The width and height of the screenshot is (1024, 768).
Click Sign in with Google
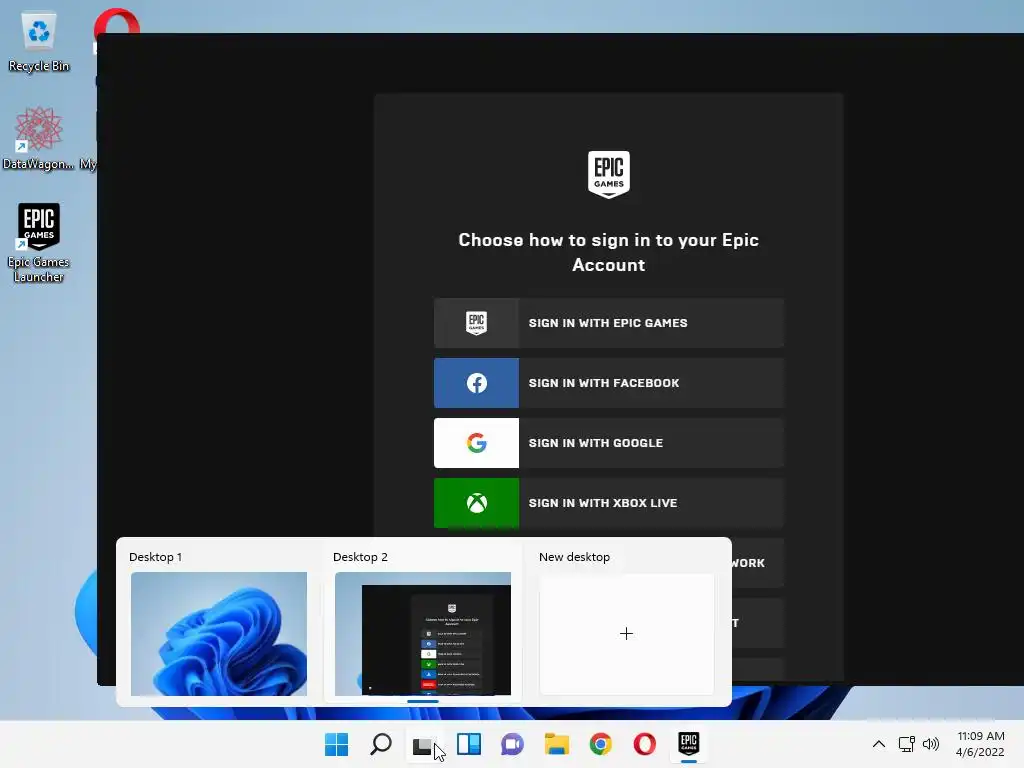pyautogui.click(x=609, y=443)
